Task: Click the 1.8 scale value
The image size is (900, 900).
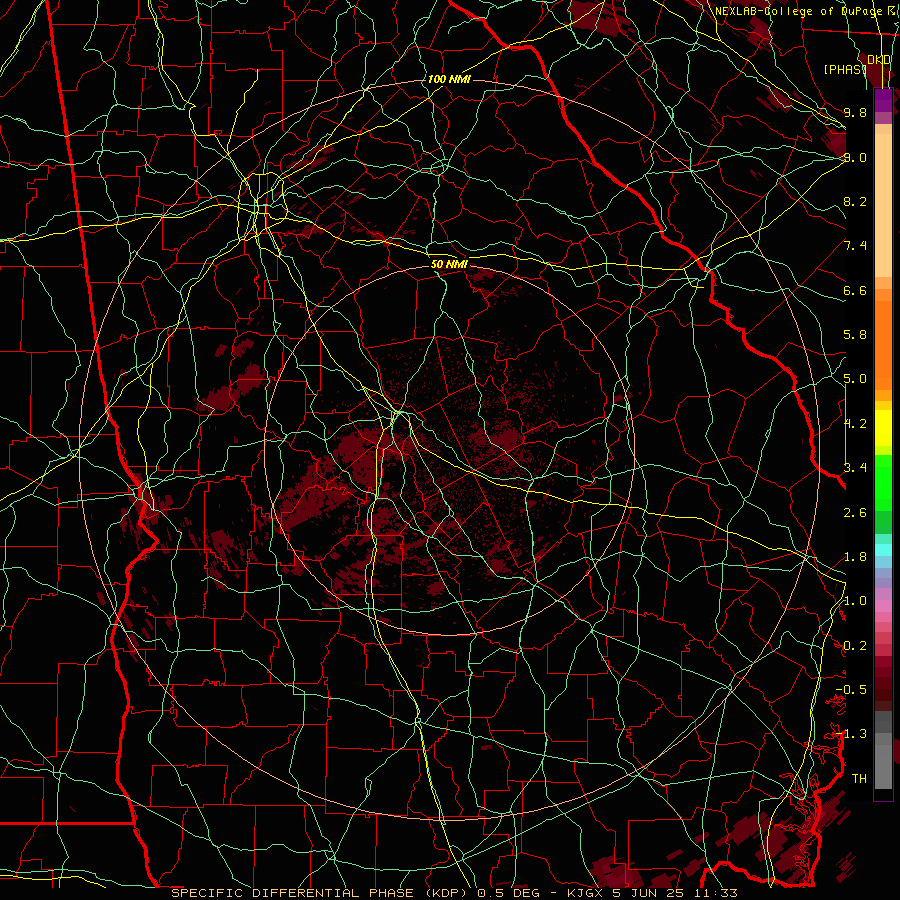Action: pos(855,557)
